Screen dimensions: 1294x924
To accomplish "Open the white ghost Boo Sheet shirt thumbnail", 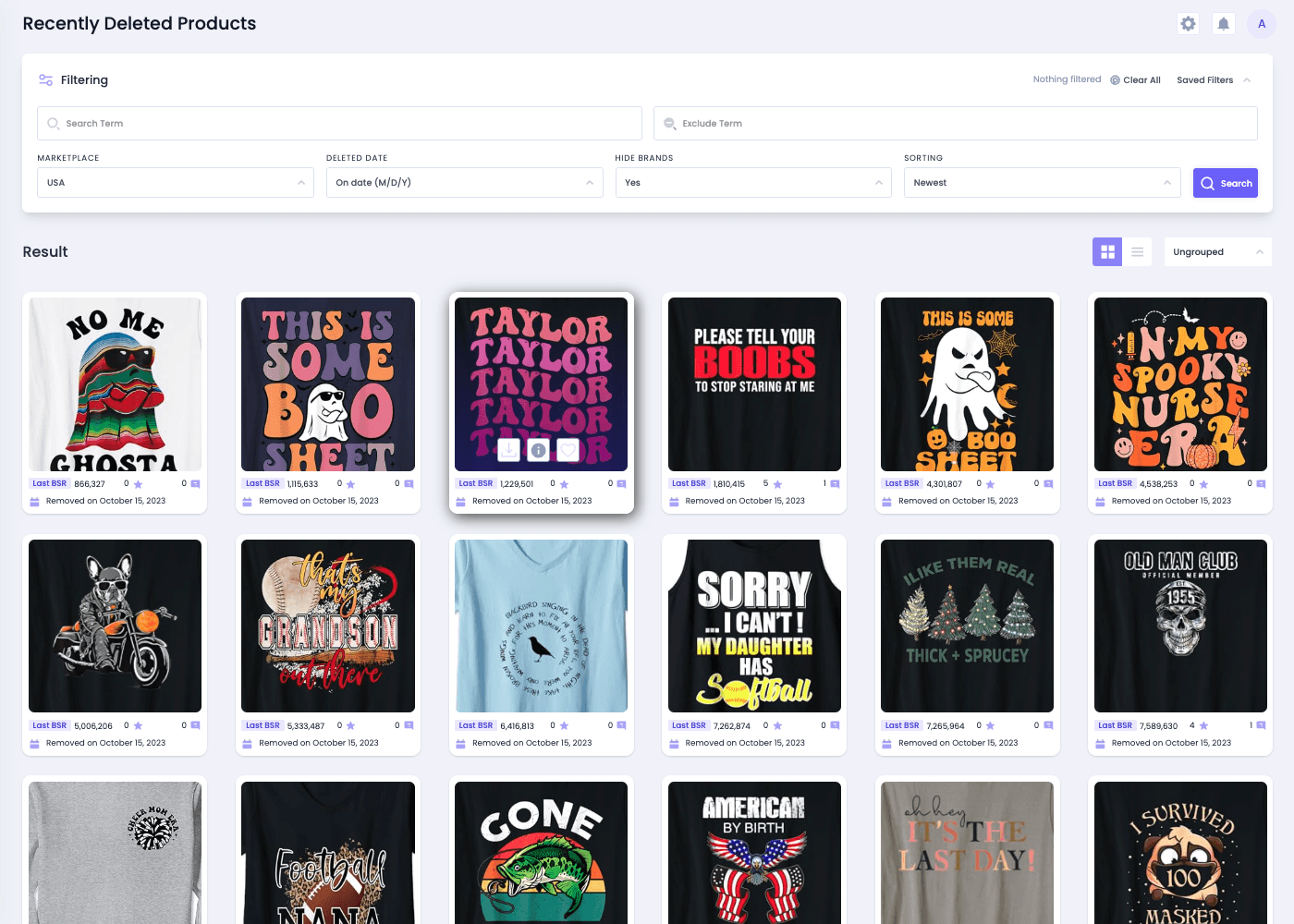I will pyautogui.click(x=967, y=384).
